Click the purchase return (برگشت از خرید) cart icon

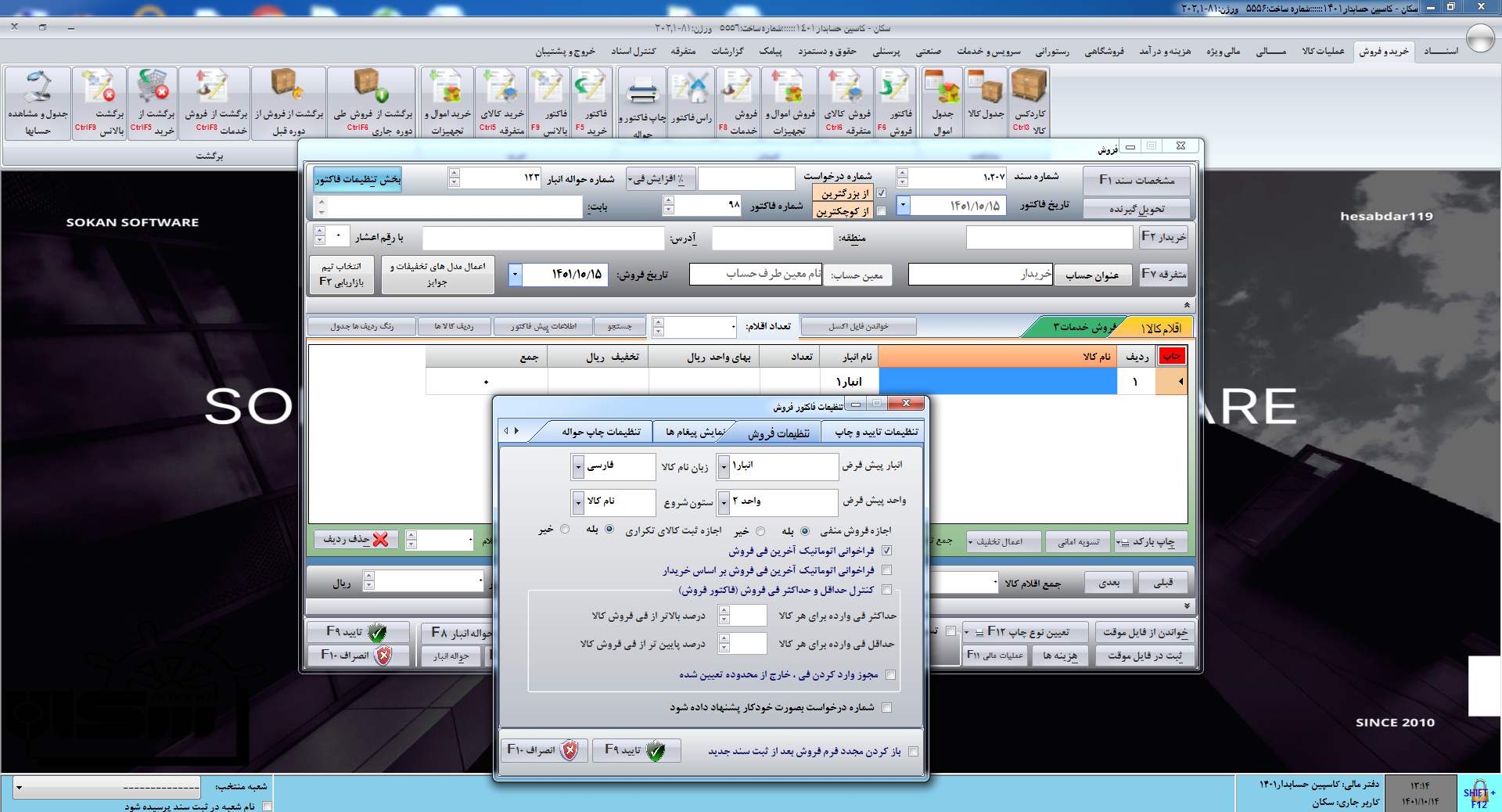pos(153,102)
